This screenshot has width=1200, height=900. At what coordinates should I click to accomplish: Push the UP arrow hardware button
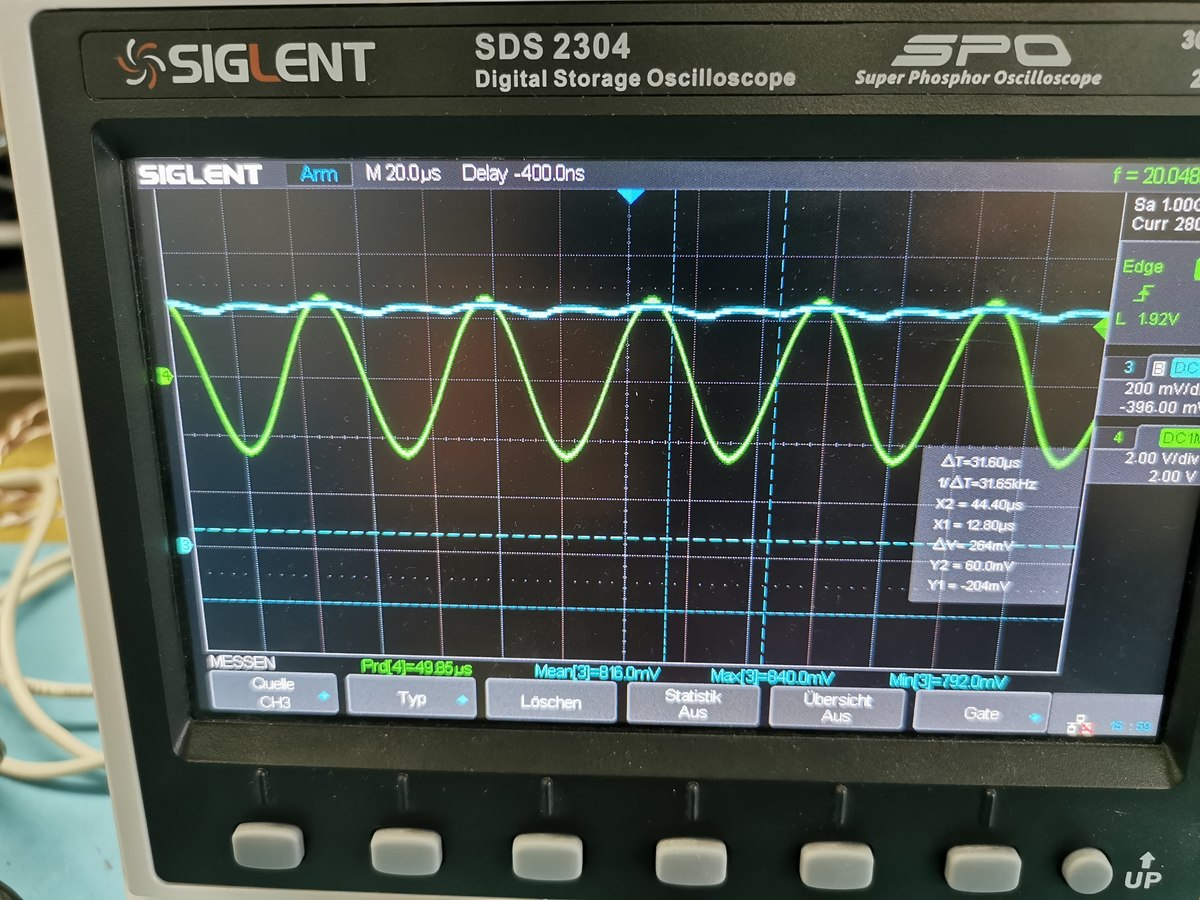1089,869
